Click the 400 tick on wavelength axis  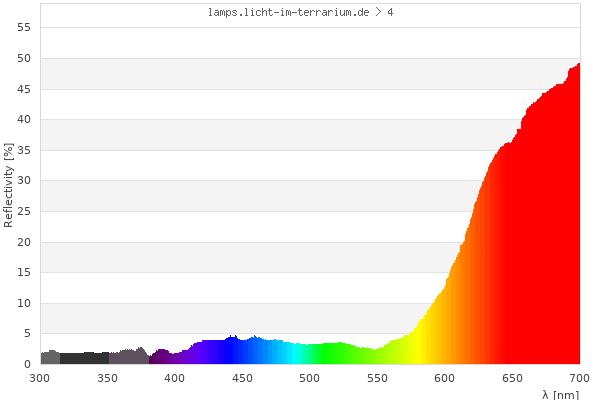click(x=175, y=378)
